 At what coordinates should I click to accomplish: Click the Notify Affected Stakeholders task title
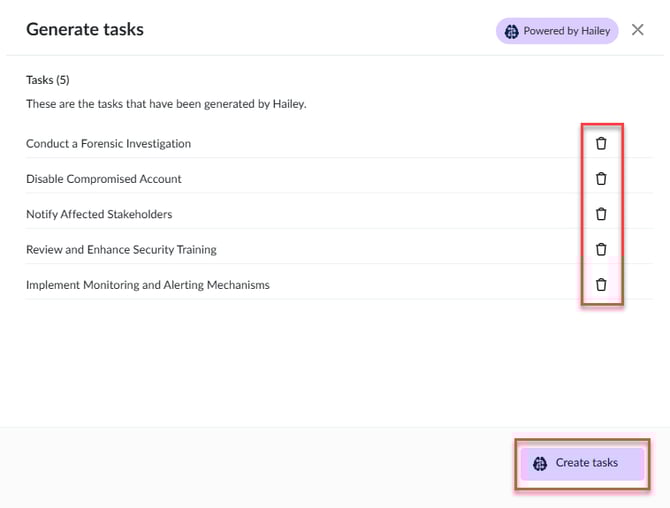tap(99, 214)
